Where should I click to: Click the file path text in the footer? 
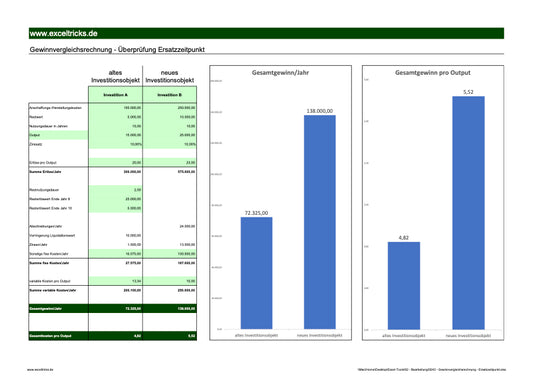tap(432, 370)
